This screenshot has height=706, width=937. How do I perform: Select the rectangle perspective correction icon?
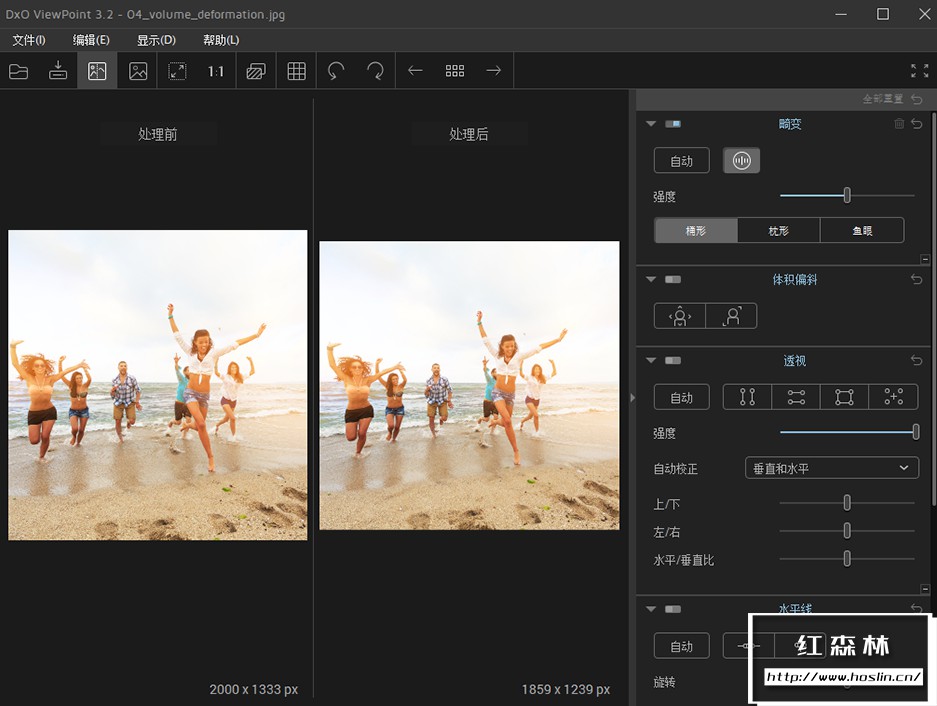click(x=845, y=396)
